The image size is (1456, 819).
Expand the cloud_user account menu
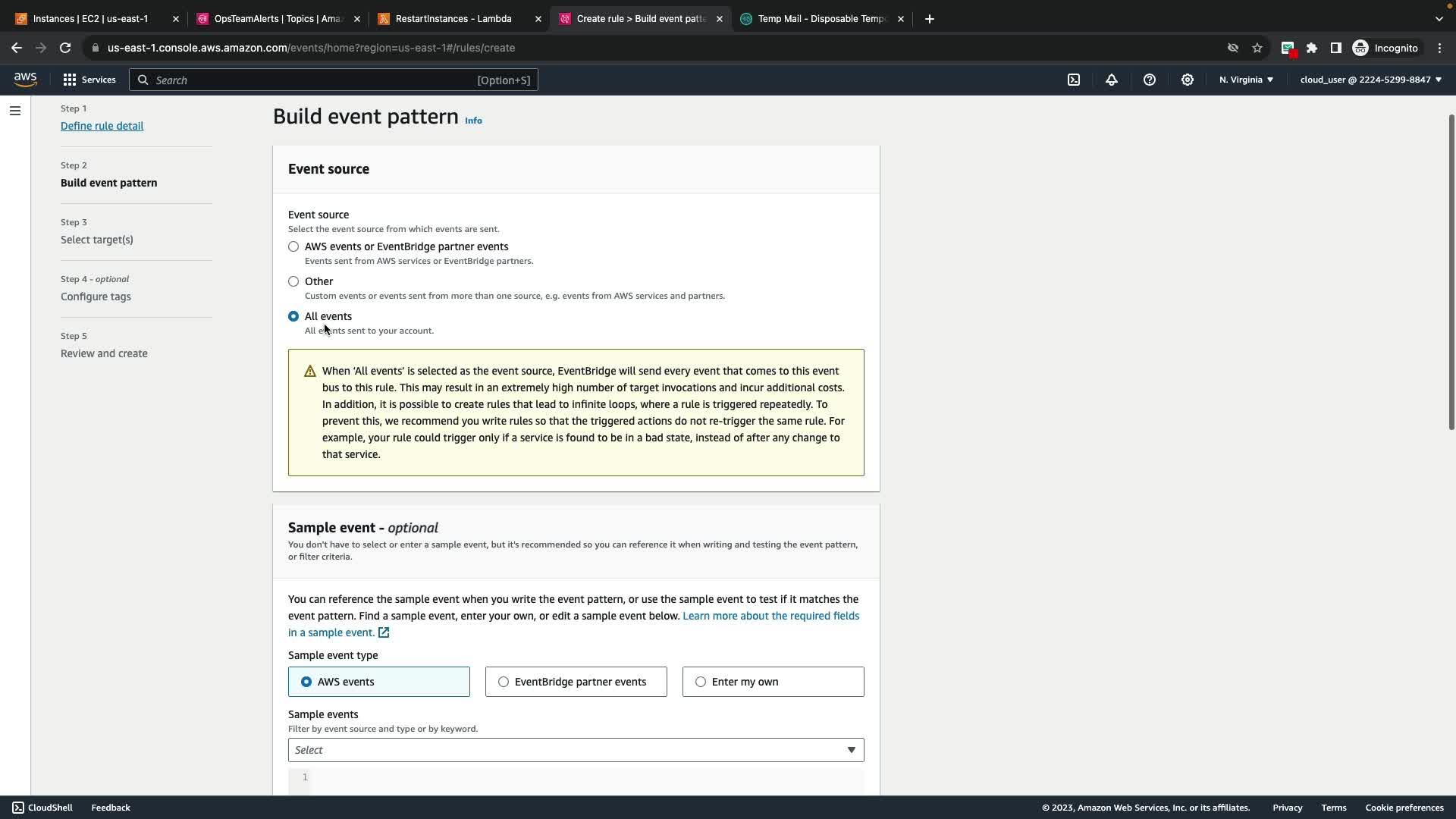(x=1370, y=80)
